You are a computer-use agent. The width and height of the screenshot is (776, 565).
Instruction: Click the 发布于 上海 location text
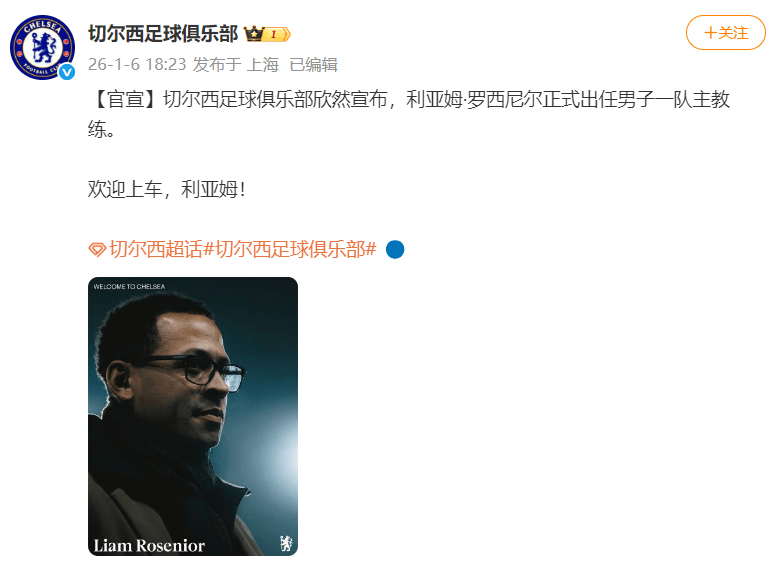point(236,64)
